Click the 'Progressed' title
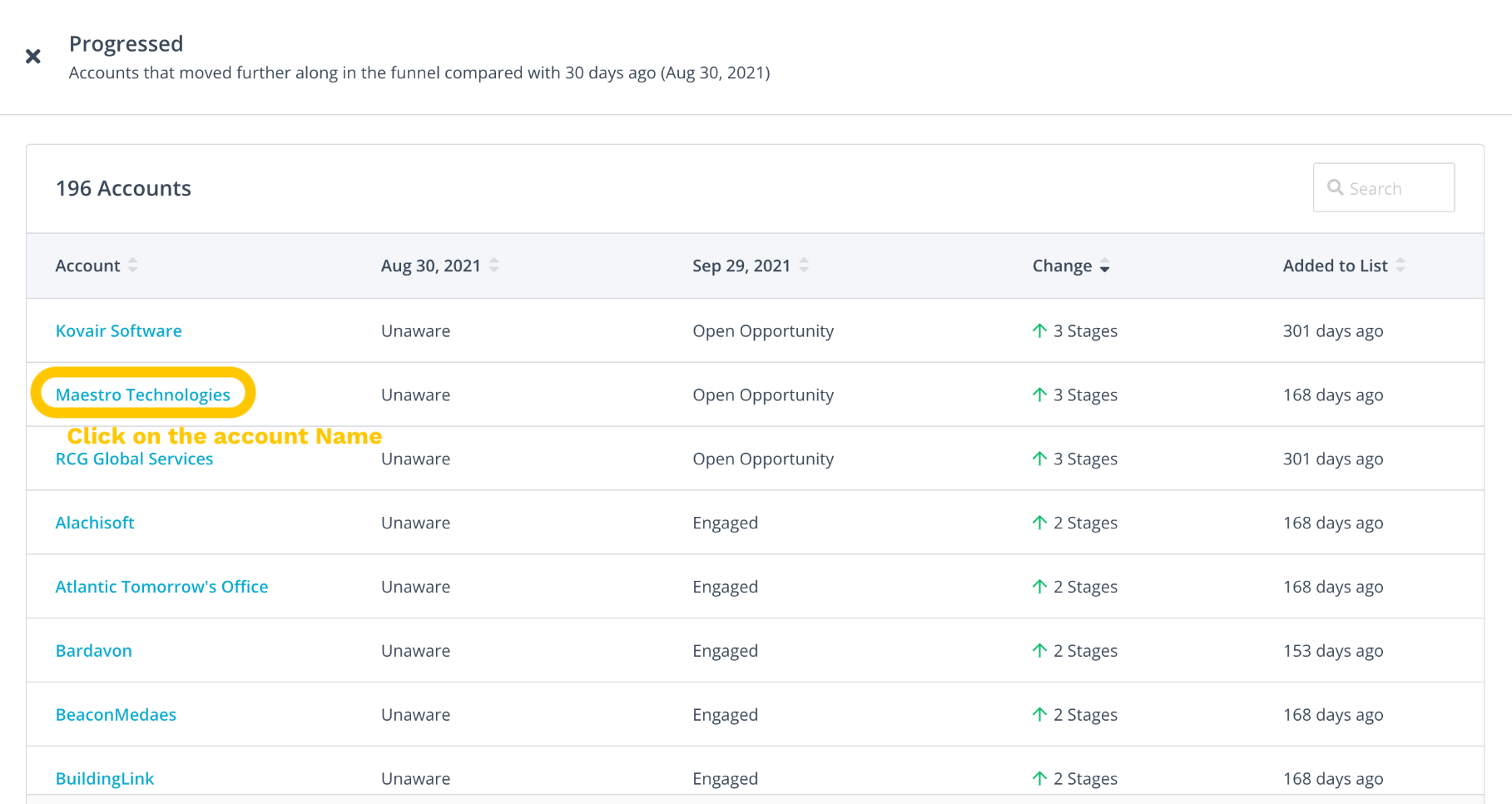Viewport: 1512px width, 804px height. pyautogui.click(x=126, y=43)
